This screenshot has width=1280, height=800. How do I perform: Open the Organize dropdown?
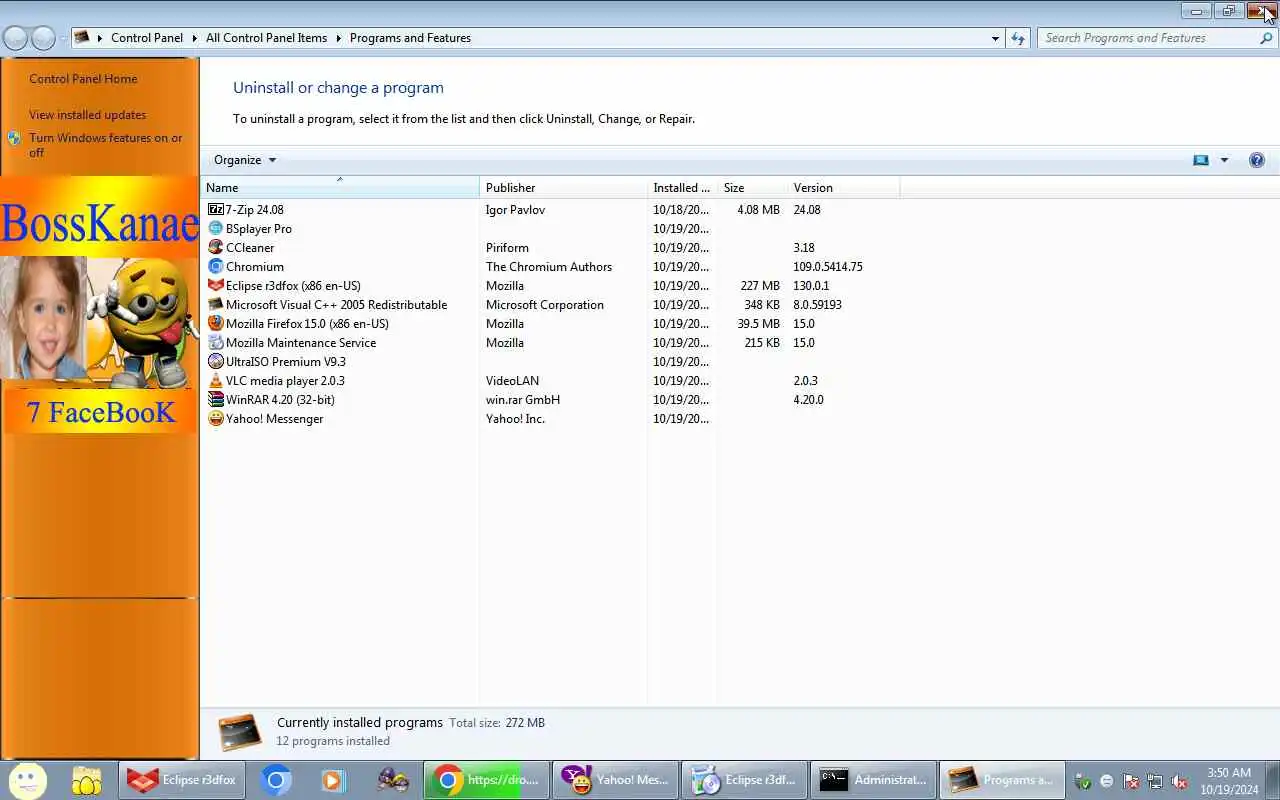pyautogui.click(x=245, y=160)
